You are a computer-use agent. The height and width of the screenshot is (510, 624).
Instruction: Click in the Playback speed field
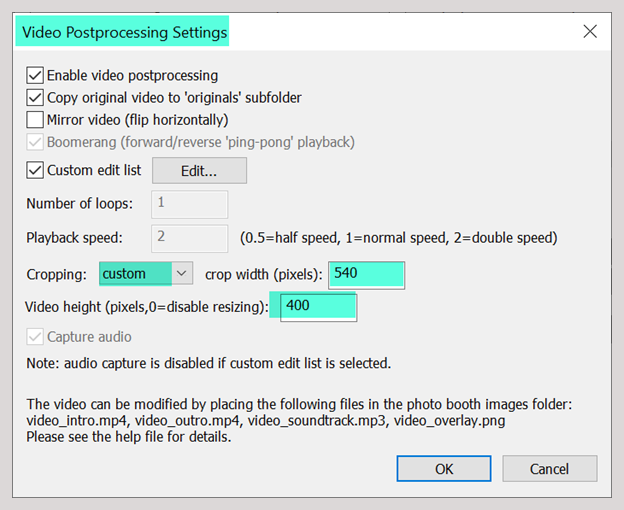pyautogui.click(x=189, y=239)
